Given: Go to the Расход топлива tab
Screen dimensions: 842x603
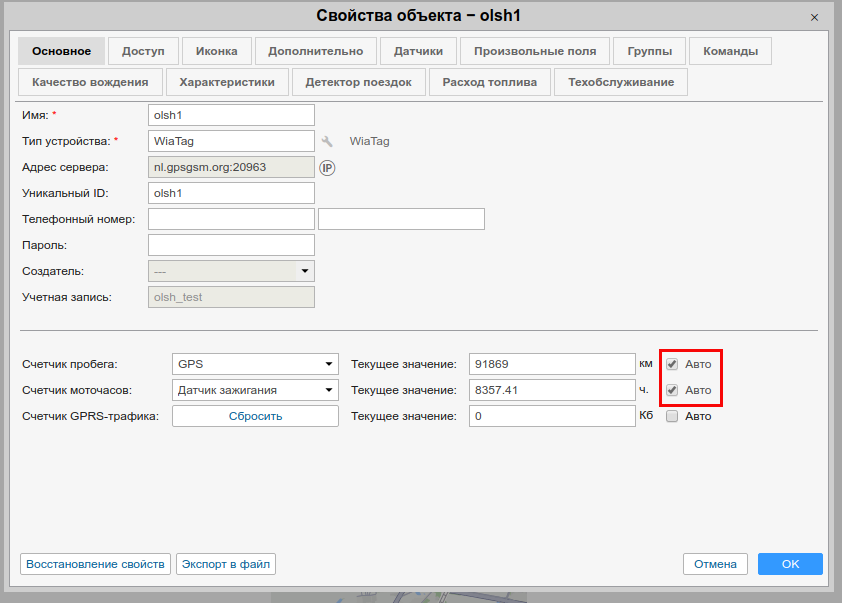Looking at the screenshot, I should [x=490, y=82].
